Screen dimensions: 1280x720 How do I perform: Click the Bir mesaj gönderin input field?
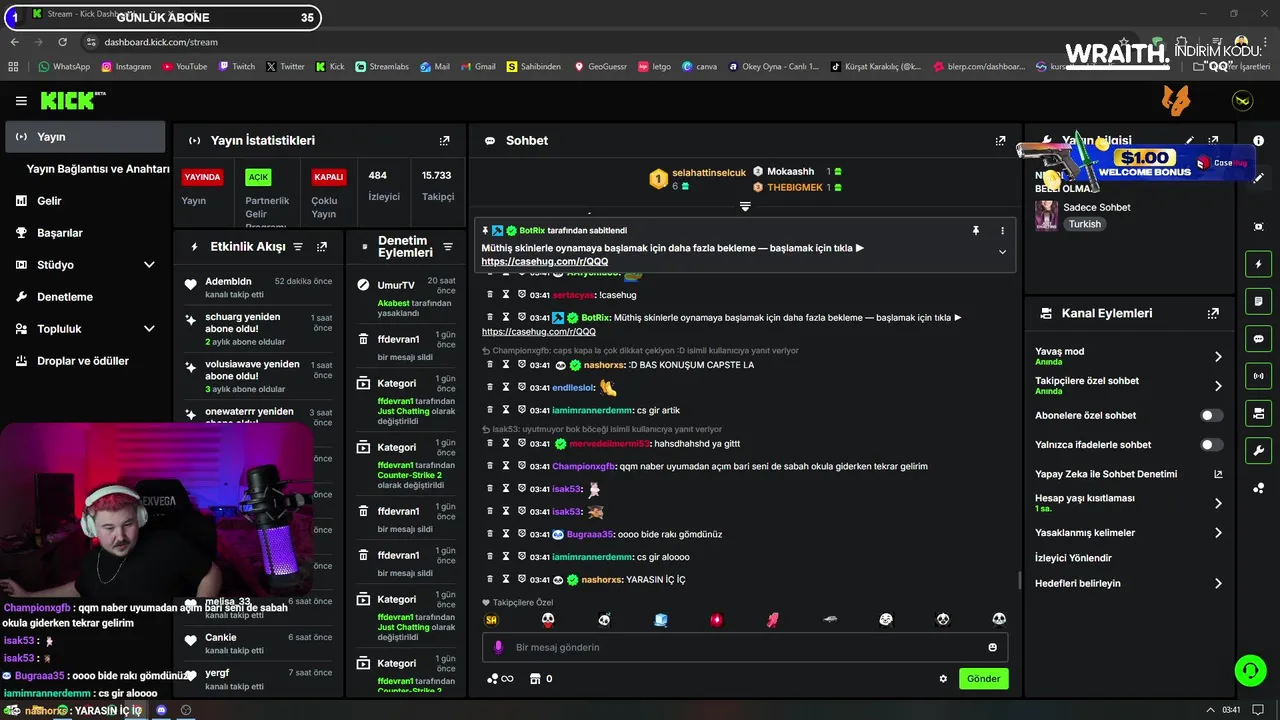pyautogui.click(x=745, y=647)
